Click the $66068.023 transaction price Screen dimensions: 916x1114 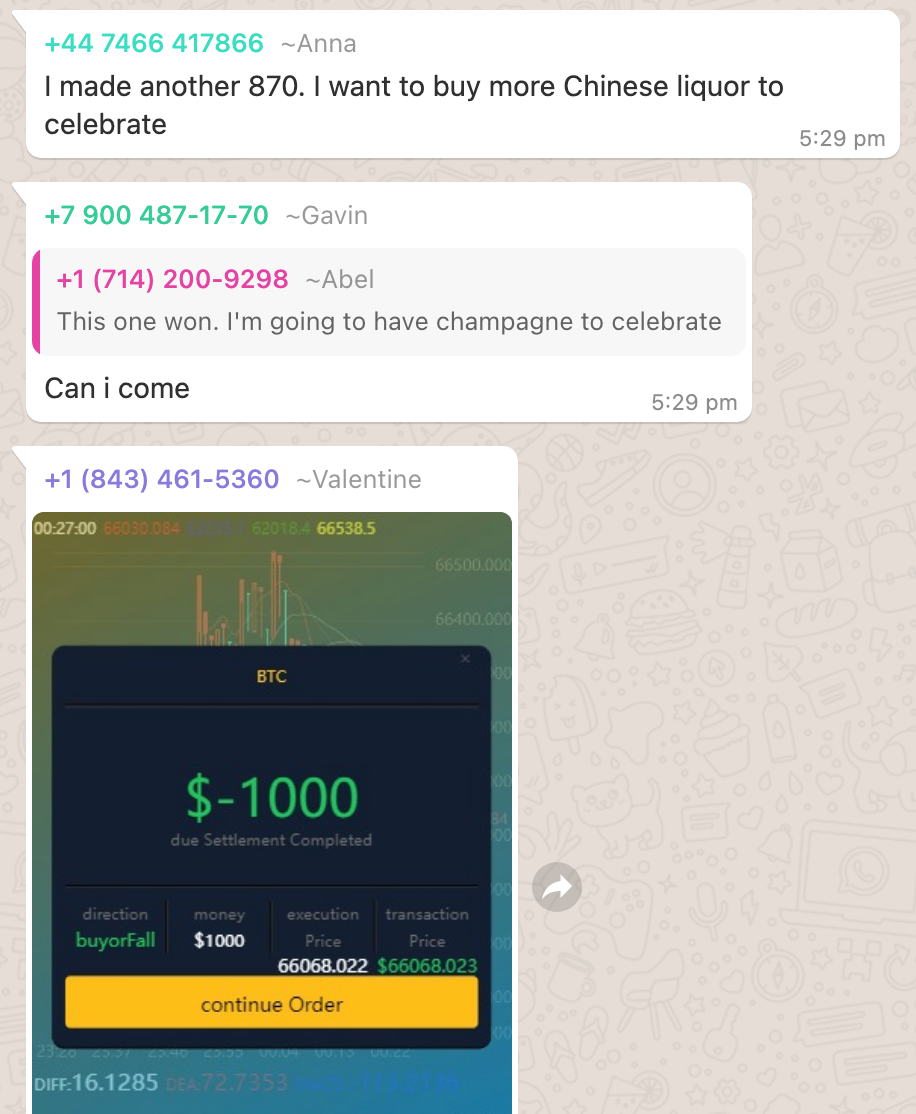coord(427,966)
